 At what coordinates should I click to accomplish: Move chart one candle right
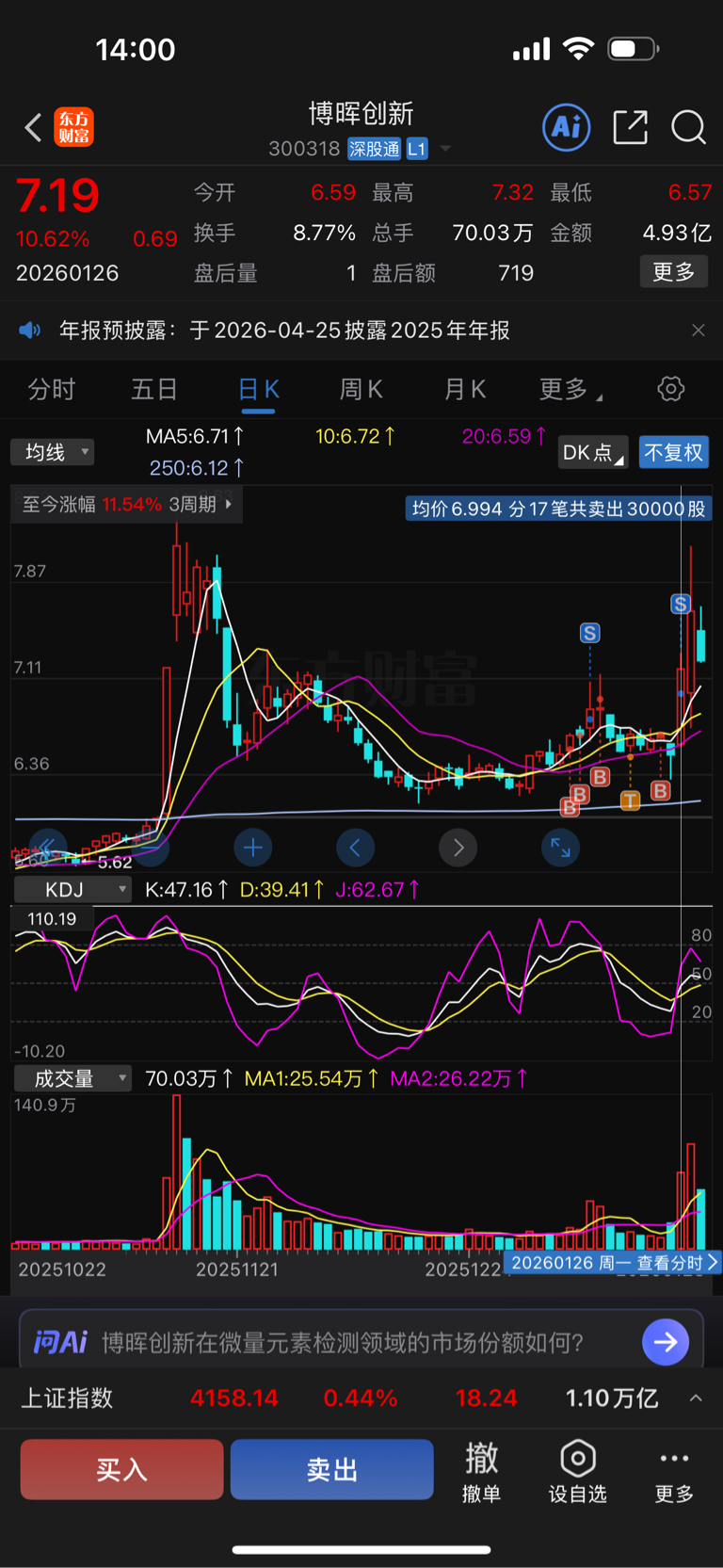[x=458, y=849]
